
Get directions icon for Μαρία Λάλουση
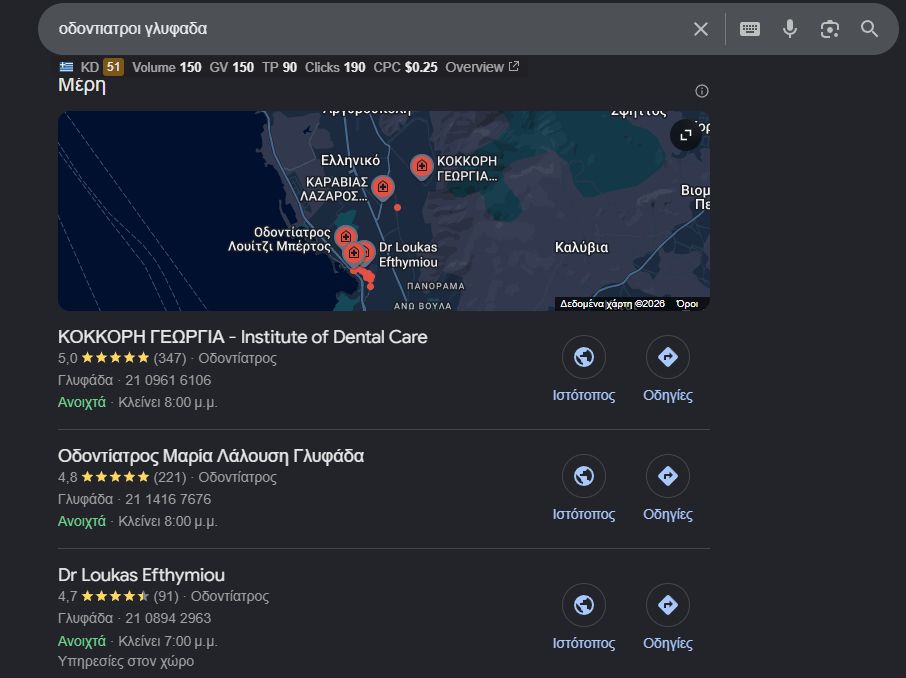pos(667,476)
